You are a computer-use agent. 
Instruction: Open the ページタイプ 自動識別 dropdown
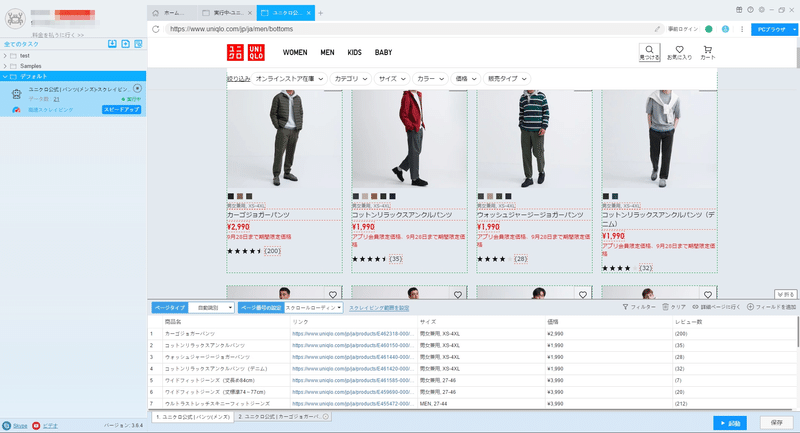click(x=211, y=308)
